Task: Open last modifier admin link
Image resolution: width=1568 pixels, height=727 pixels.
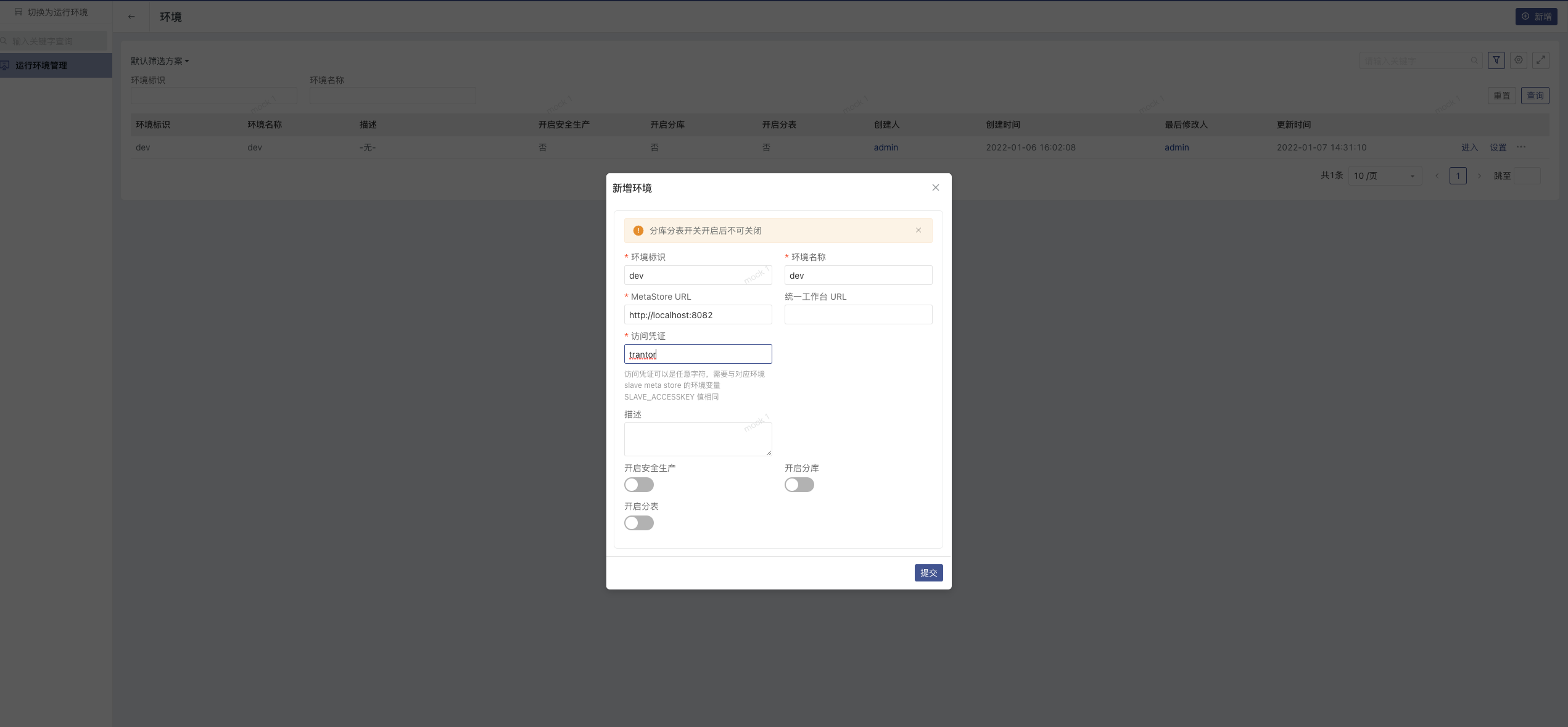Action: [1176, 147]
